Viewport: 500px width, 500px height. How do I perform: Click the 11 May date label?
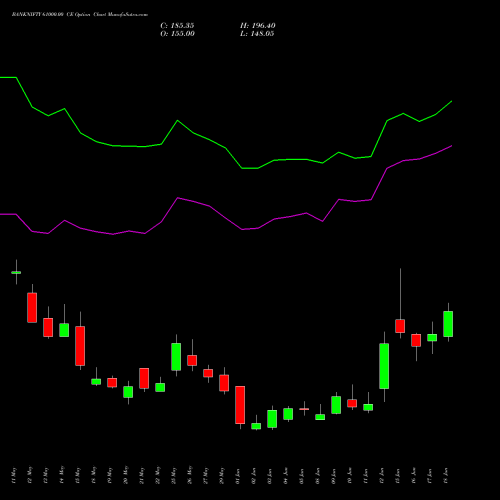pyautogui.click(x=14, y=476)
